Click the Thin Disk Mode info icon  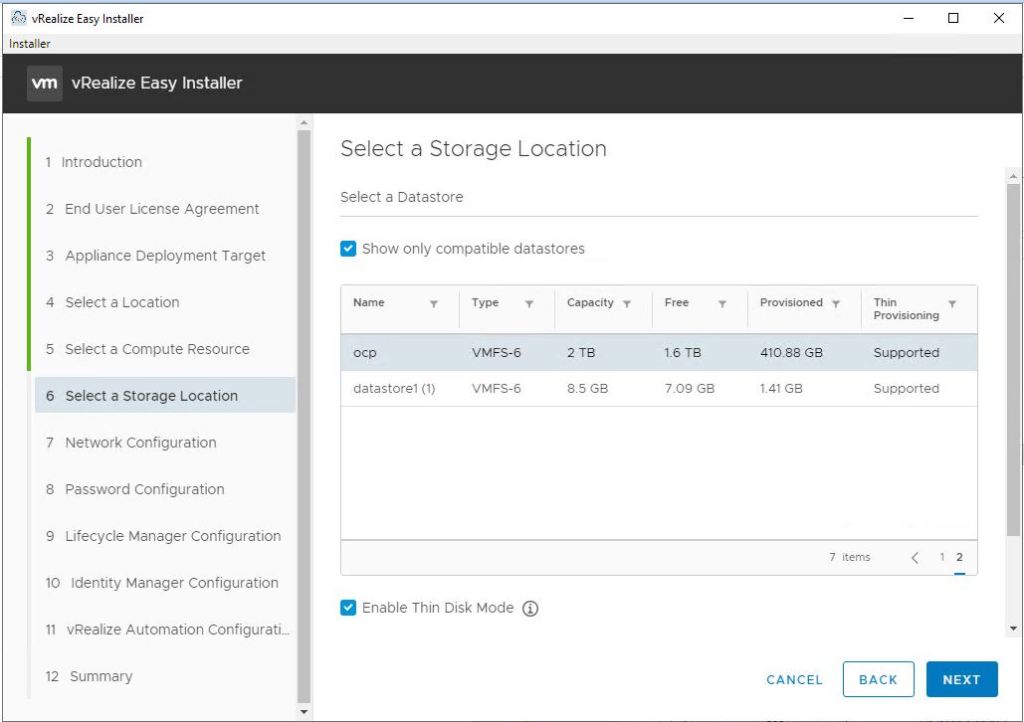(x=531, y=609)
